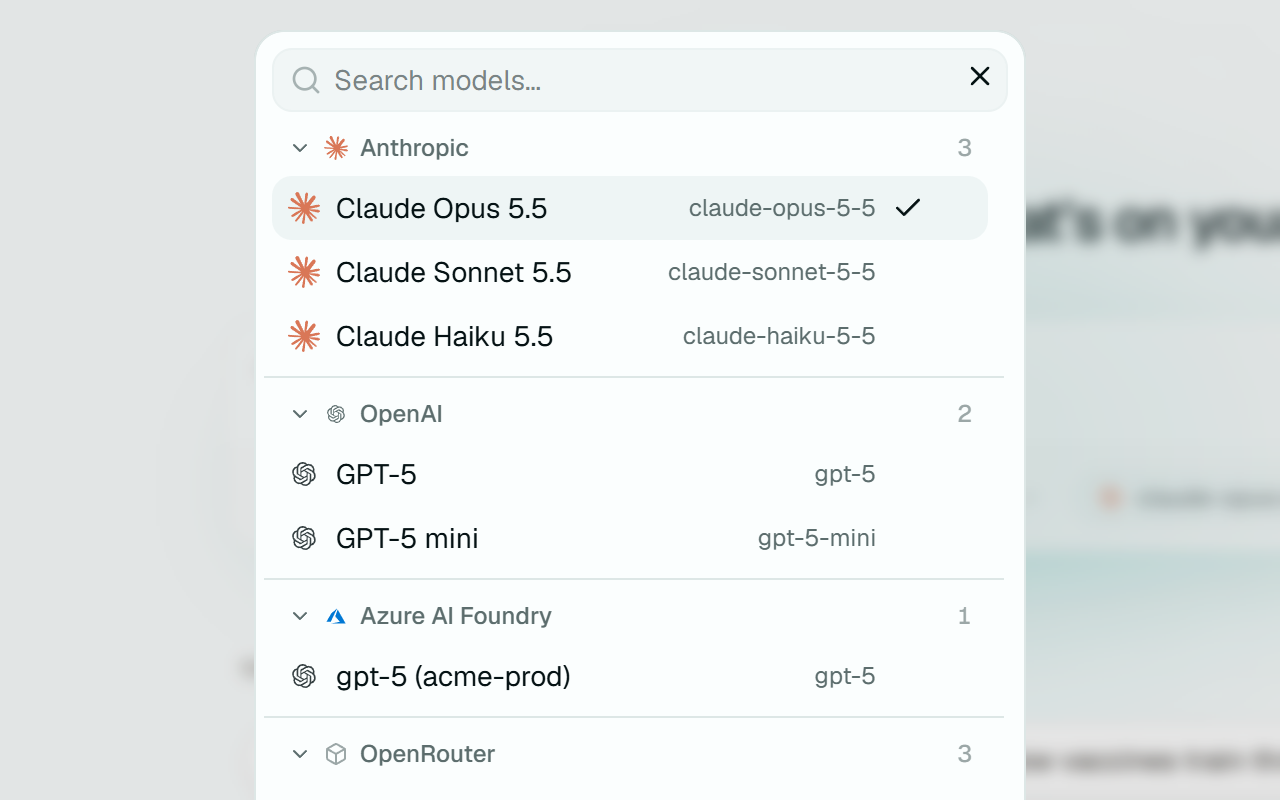Click the OpenAI model count 2
The width and height of the screenshot is (1280, 800).
964,414
